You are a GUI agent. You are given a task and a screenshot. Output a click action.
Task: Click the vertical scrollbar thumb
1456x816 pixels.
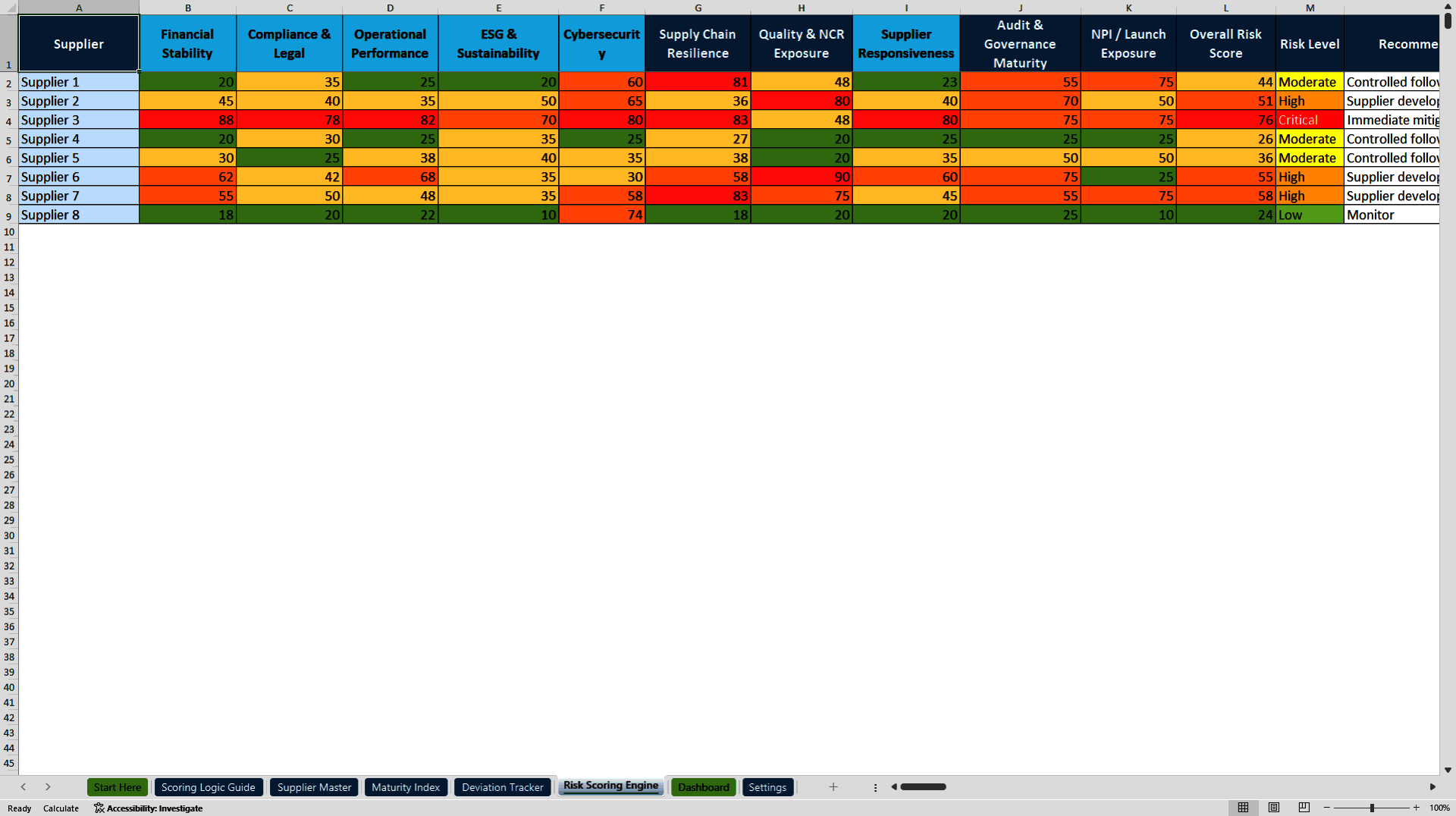pyautogui.click(x=1448, y=20)
